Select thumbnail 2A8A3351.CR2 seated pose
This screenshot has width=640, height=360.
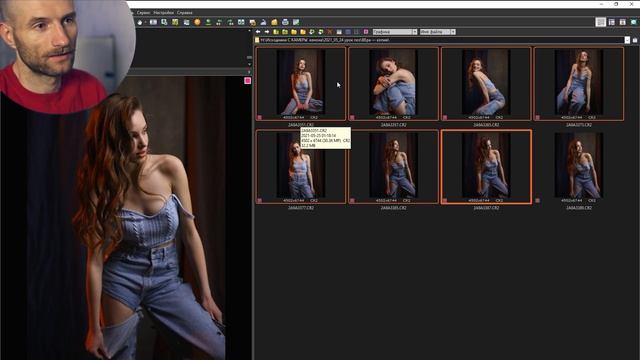(301, 83)
